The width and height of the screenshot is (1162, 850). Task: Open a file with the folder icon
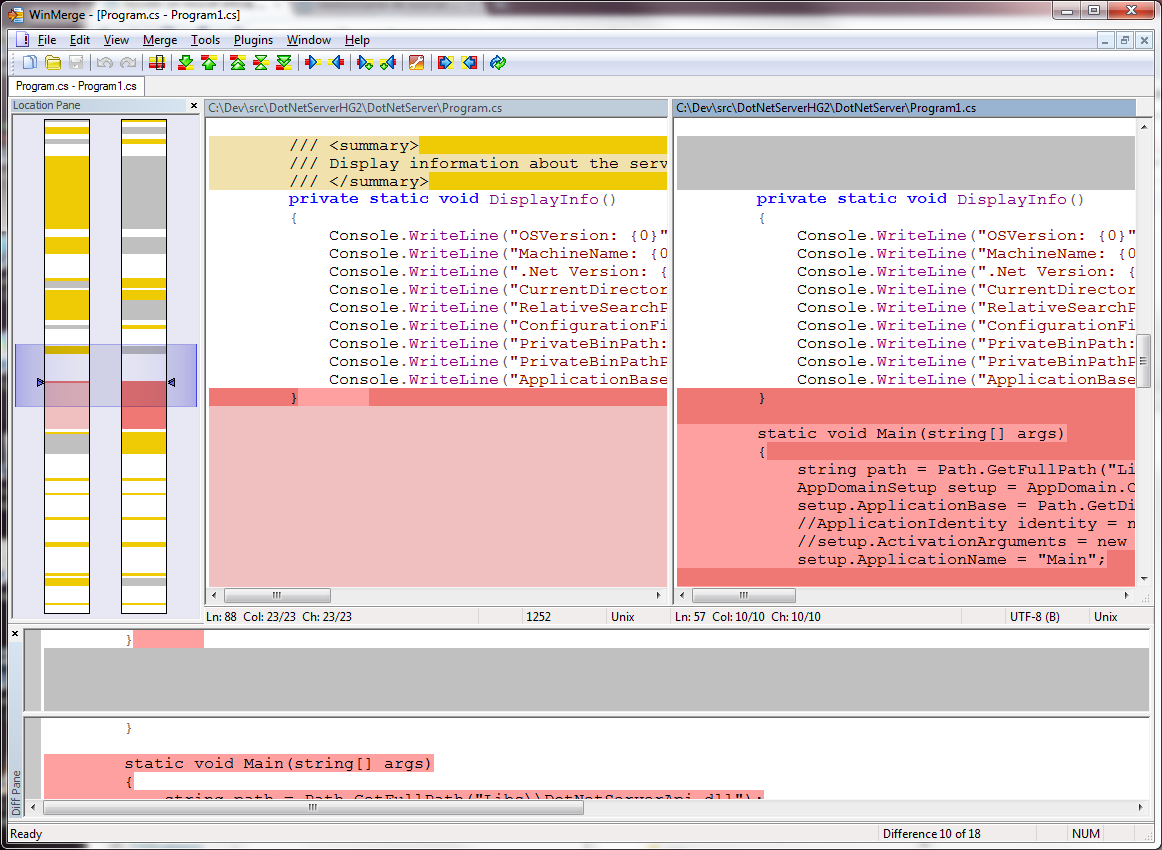tap(53, 63)
